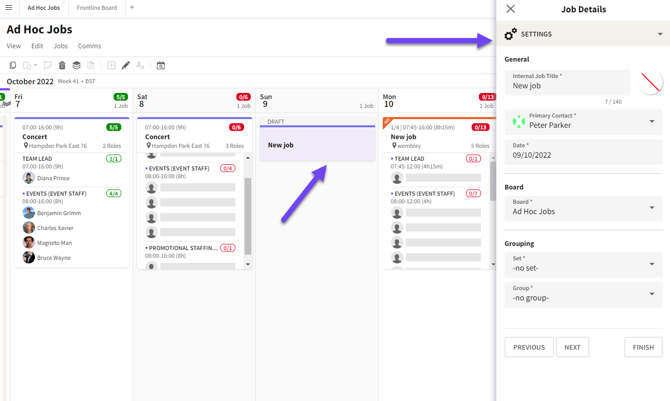Click the assign staff person icon
Viewport: 670px width, 401px height.
tap(140, 65)
